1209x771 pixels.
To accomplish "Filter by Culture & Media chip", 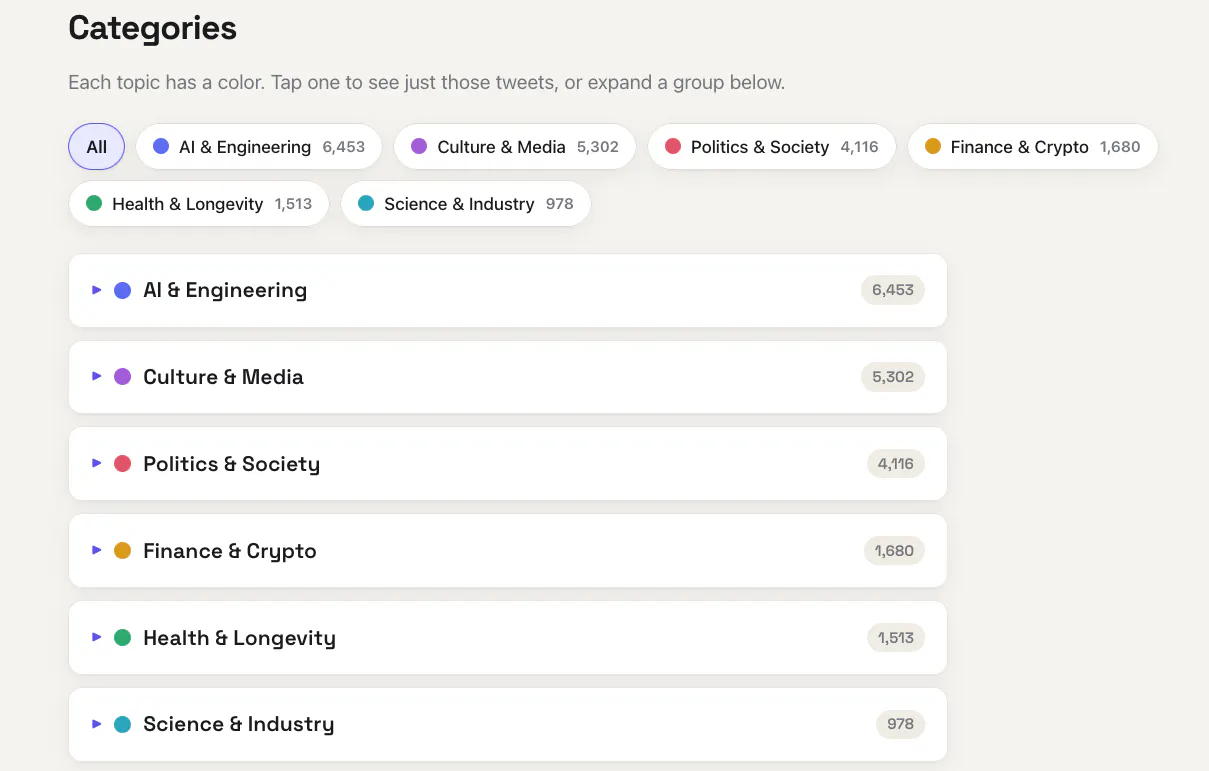I will pyautogui.click(x=515, y=147).
